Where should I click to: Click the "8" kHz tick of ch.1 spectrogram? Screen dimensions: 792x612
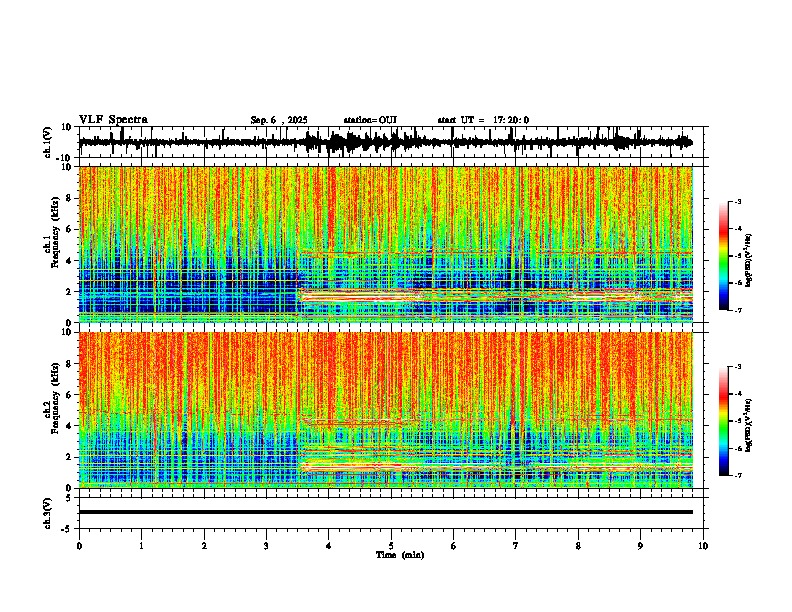point(70,198)
